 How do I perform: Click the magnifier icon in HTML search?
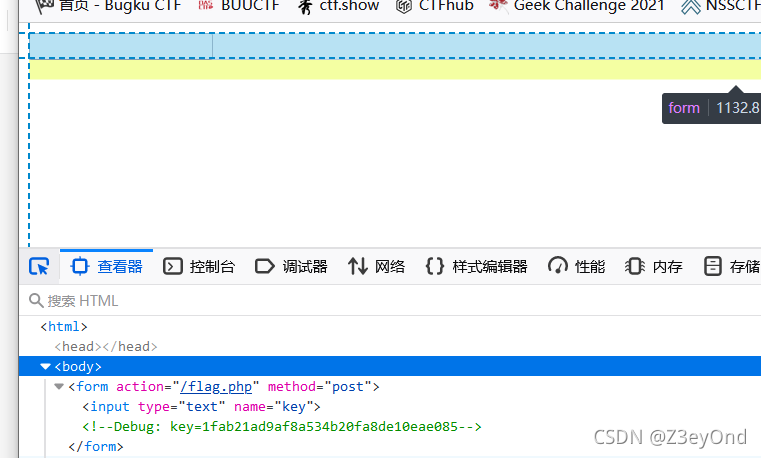click(x=36, y=301)
